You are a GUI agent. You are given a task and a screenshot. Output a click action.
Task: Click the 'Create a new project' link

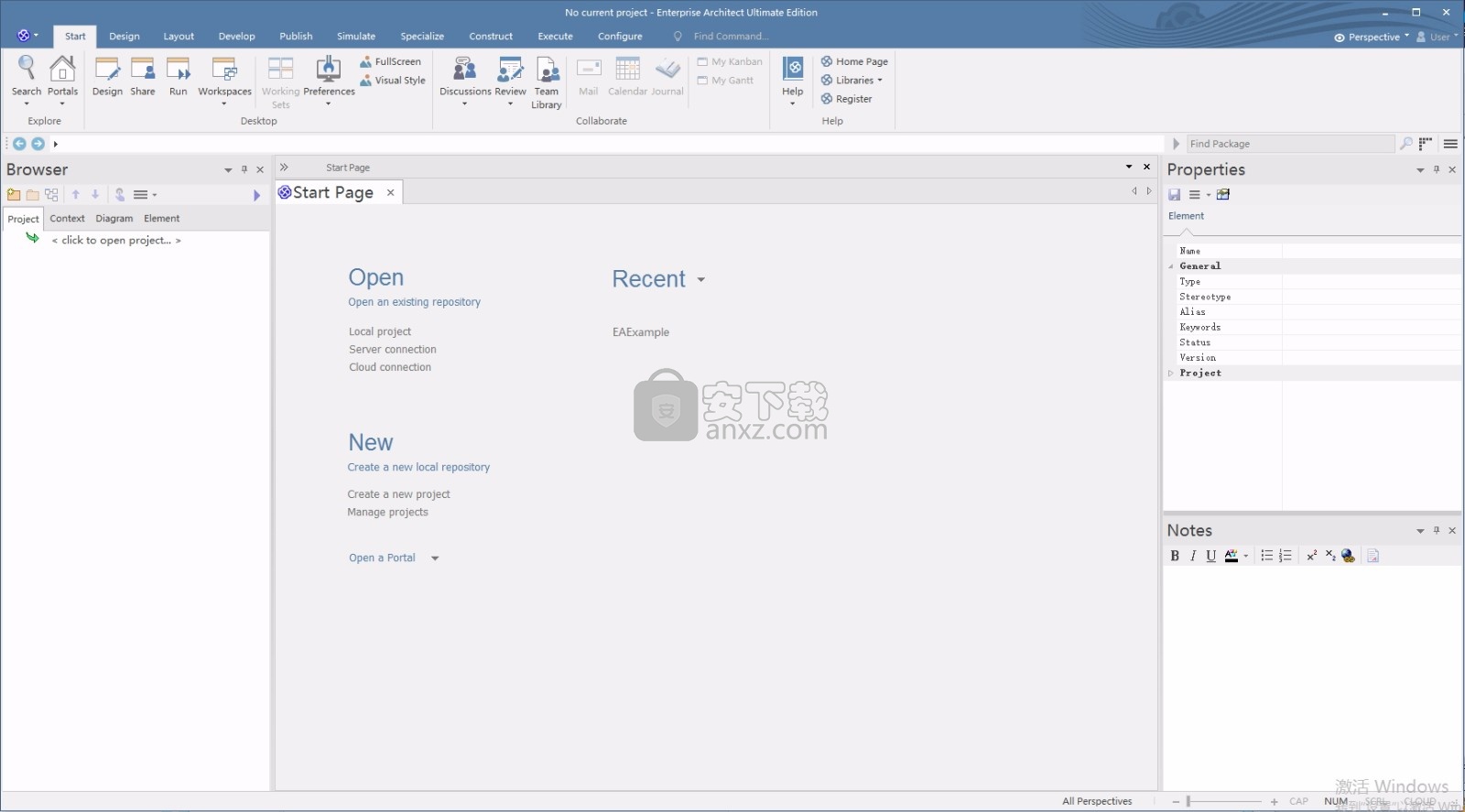398,494
